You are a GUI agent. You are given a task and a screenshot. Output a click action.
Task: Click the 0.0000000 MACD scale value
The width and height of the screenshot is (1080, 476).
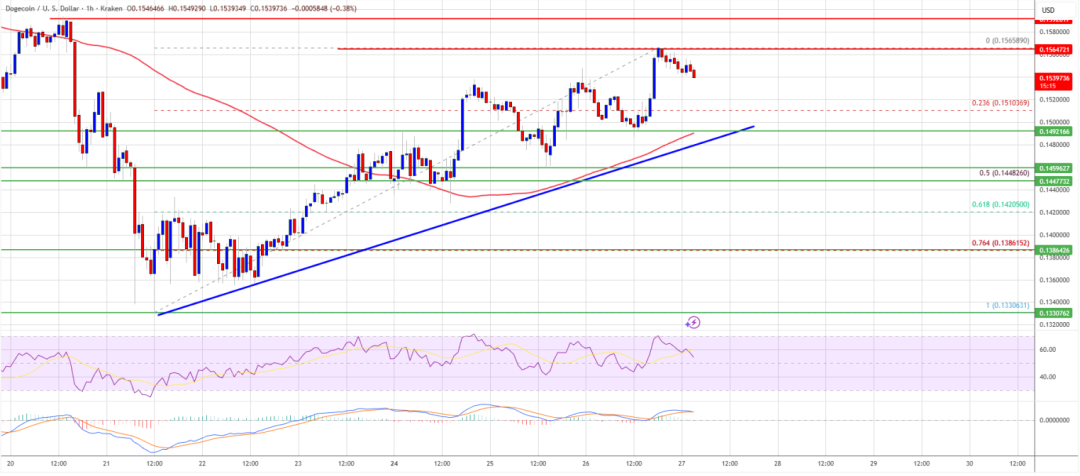1054,419
